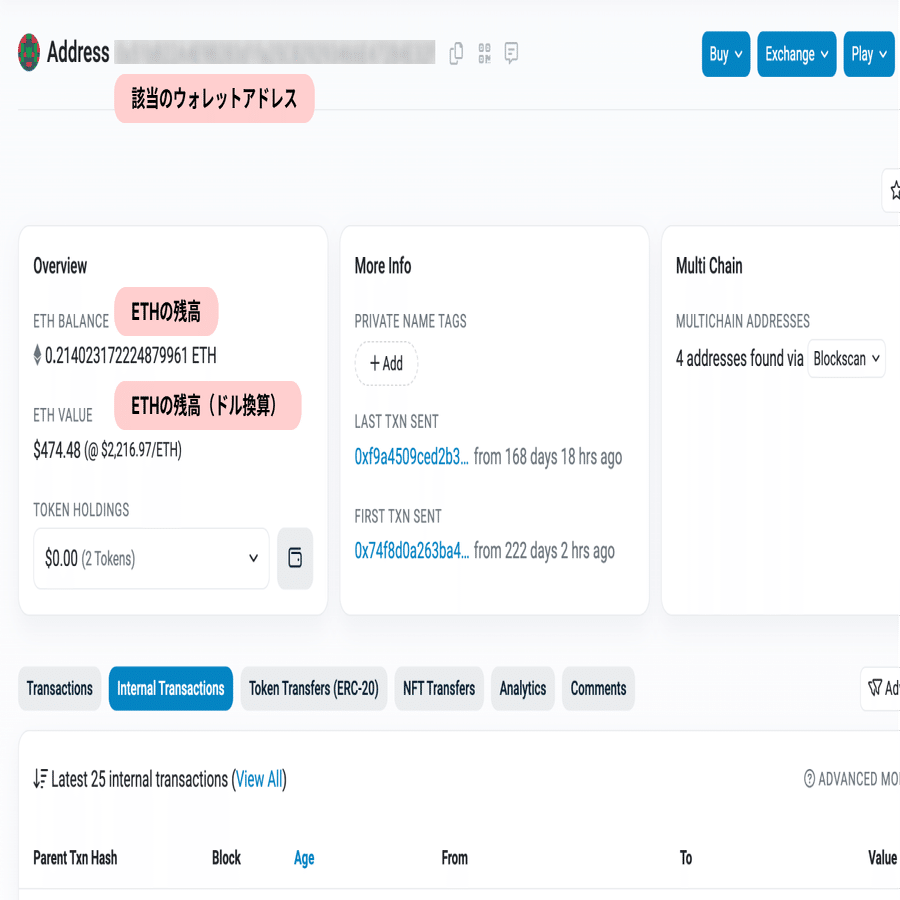Click the address identicon avatar

pyautogui.click(x=29, y=52)
